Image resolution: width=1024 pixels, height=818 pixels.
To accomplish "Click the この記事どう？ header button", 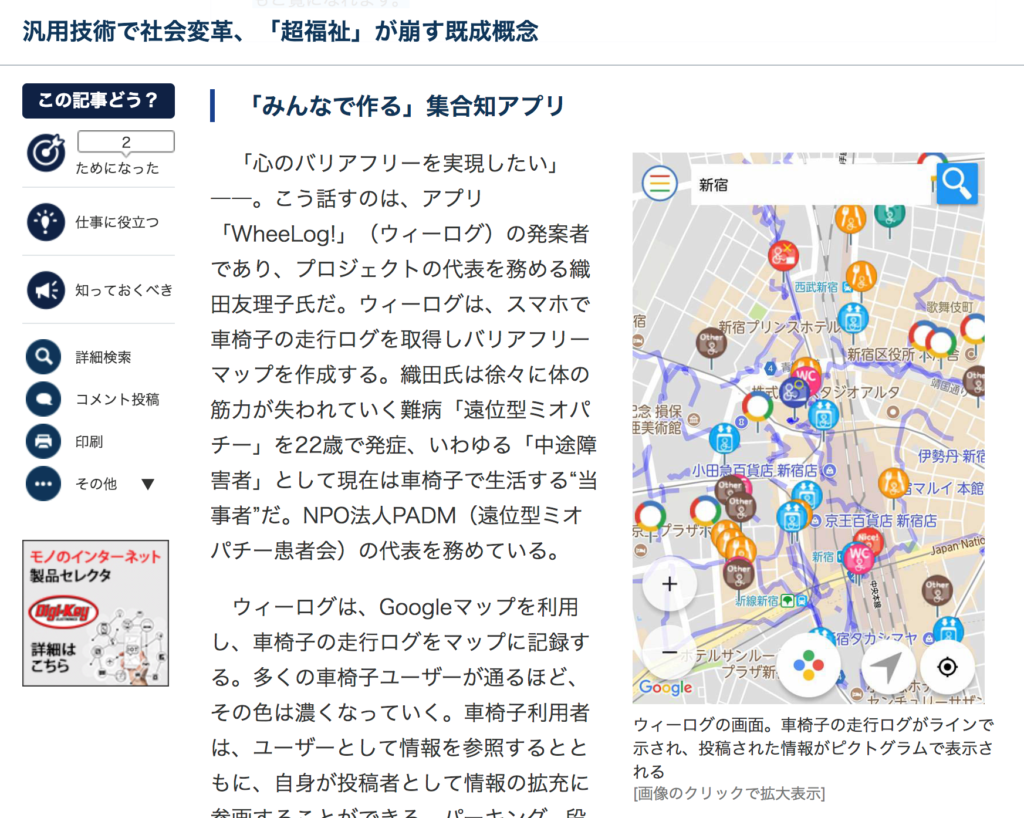I will [x=99, y=101].
